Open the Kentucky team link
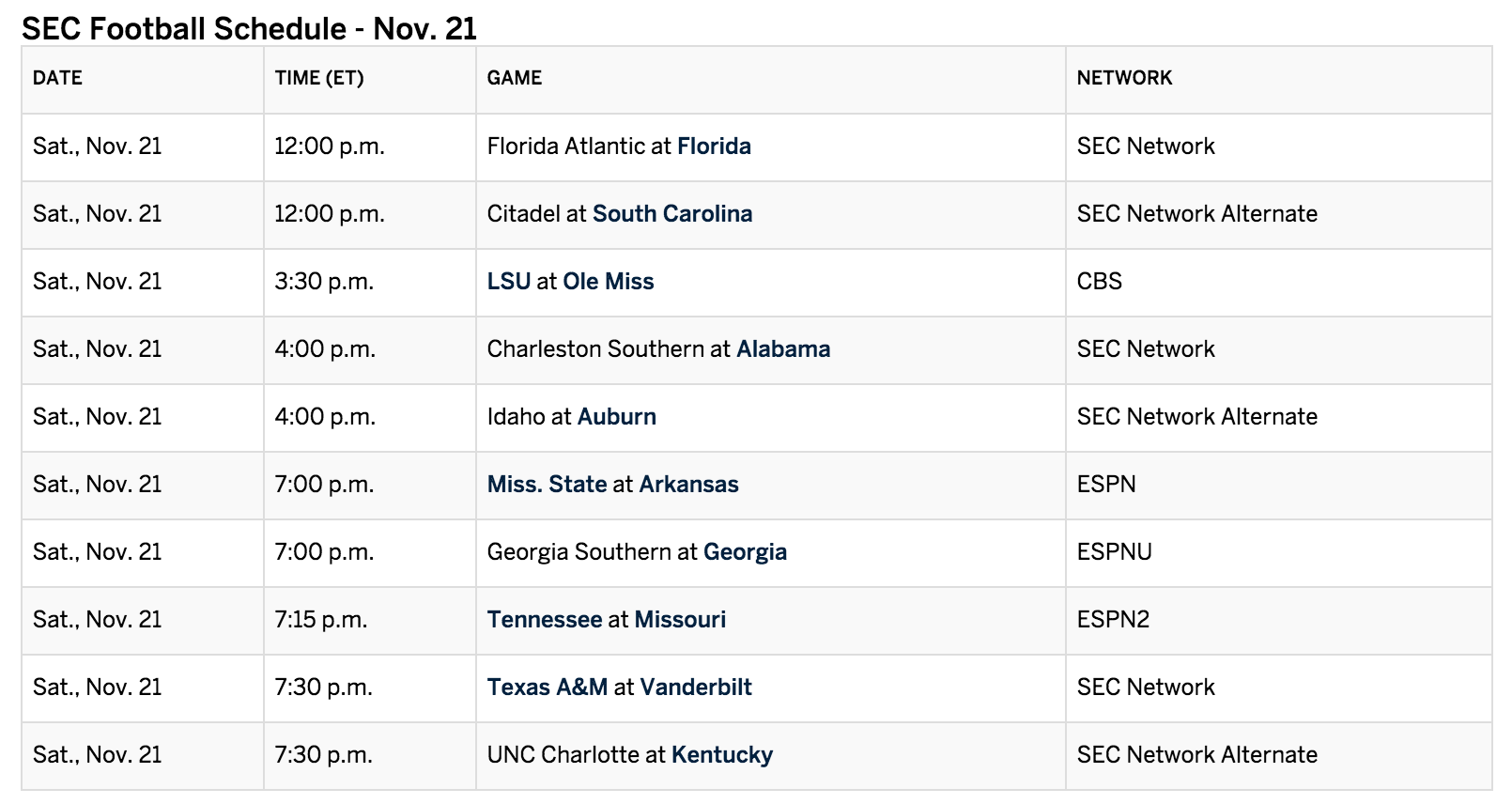 (722, 755)
